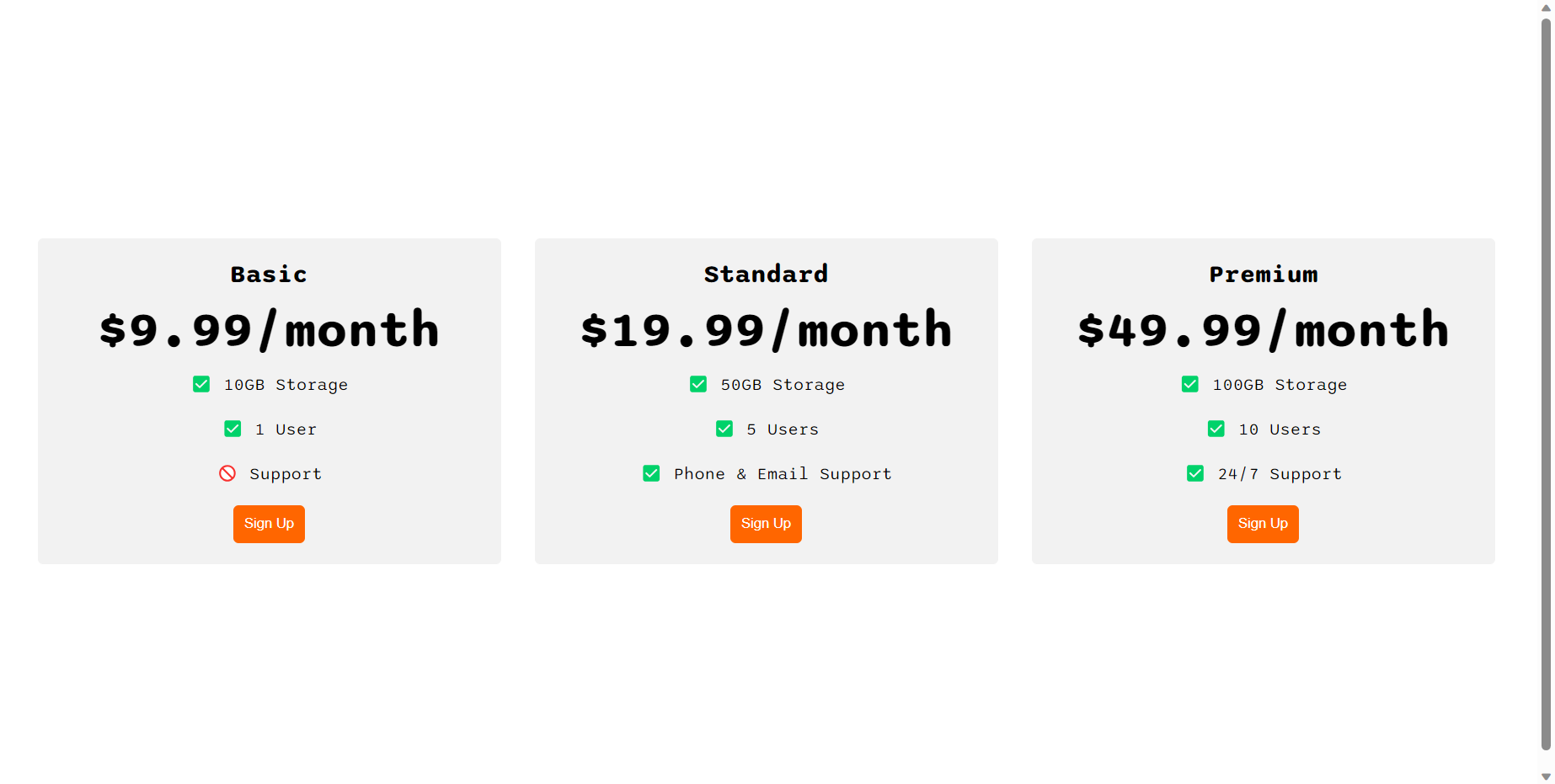Click the checkmark beside 24/7 Support
This screenshot has height=784, width=1555.
1194,473
